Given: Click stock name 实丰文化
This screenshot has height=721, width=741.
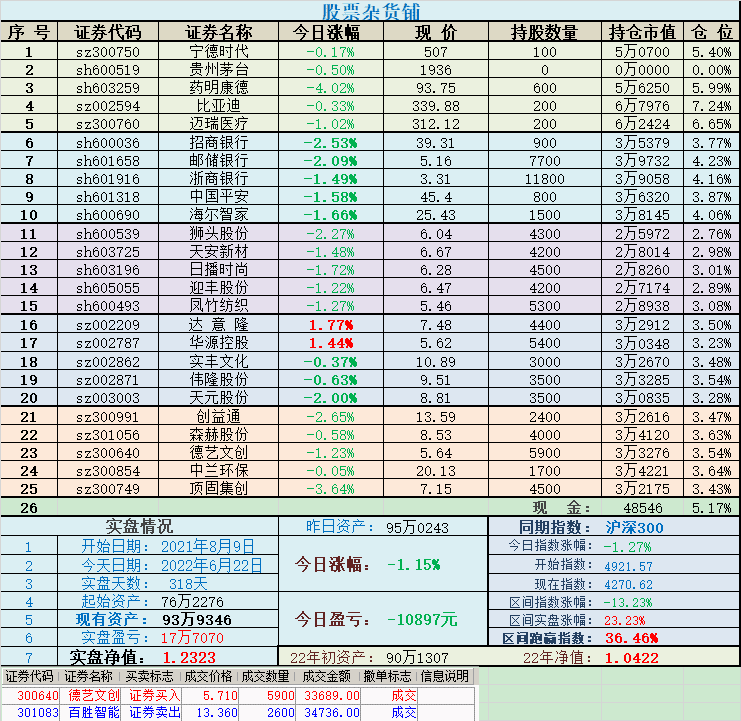Looking at the screenshot, I should coord(219,361).
